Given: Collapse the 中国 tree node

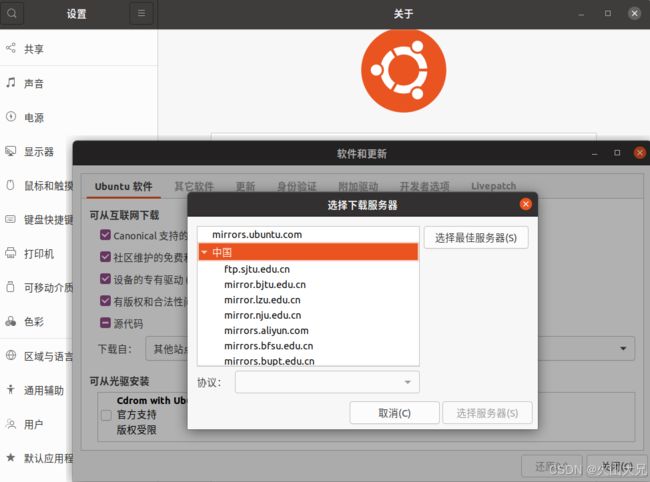Looking at the screenshot, I should pyautogui.click(x=204, y=252).
